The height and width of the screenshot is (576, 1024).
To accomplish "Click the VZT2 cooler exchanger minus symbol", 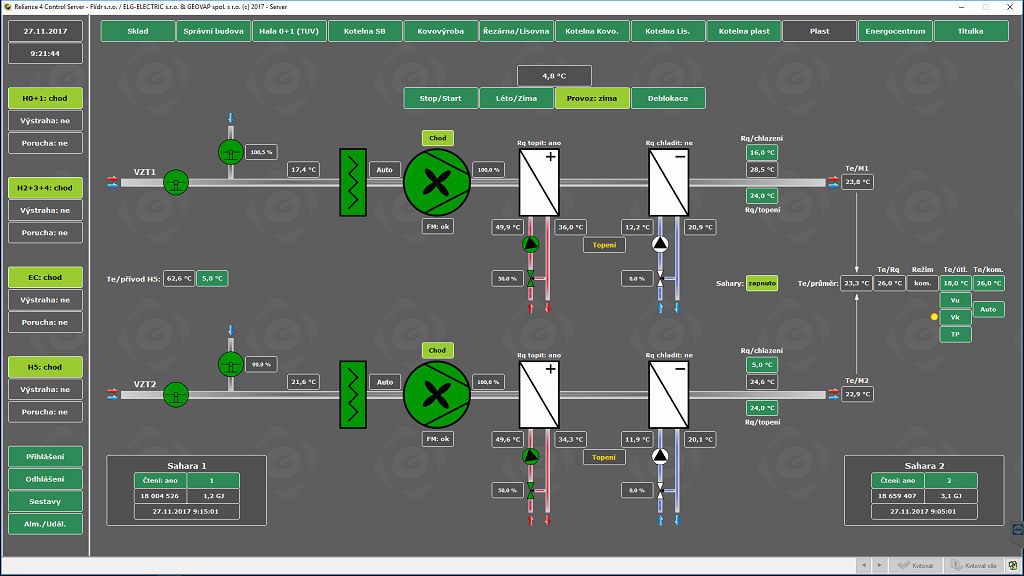I will (x=679, y=369).
